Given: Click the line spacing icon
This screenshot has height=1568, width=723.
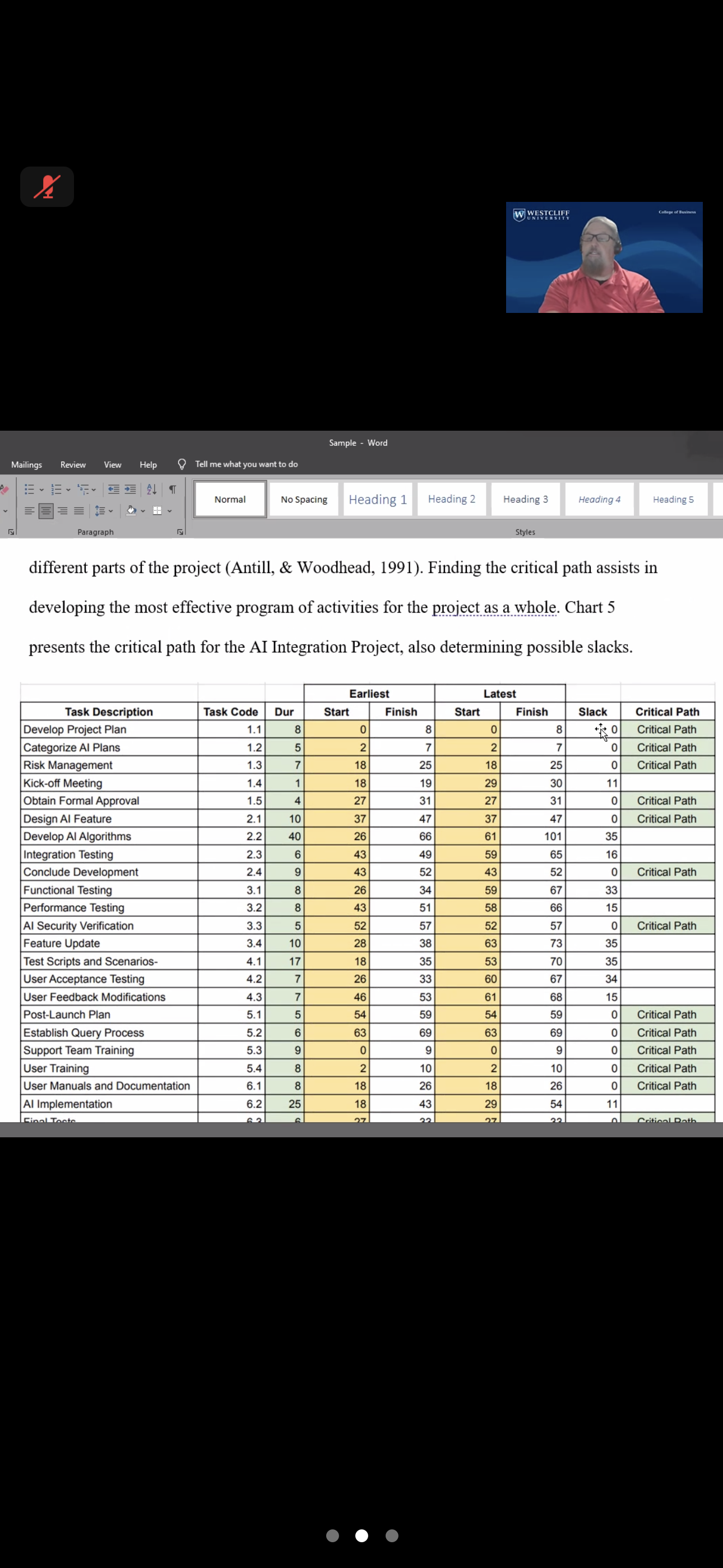Looking at the screenshot, I should click(x=100, y=511).
